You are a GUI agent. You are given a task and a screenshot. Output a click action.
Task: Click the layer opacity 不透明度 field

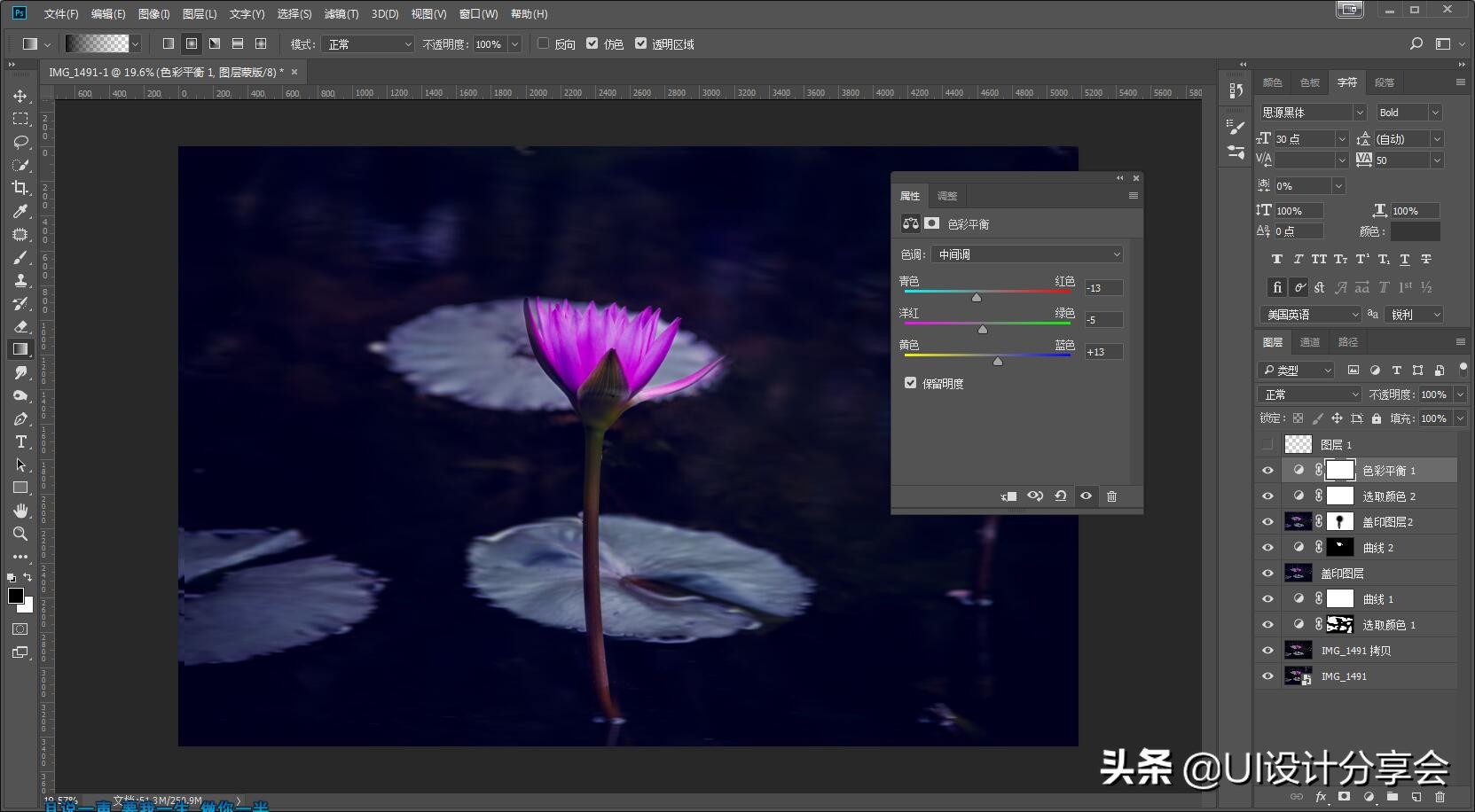(1433, 394)
